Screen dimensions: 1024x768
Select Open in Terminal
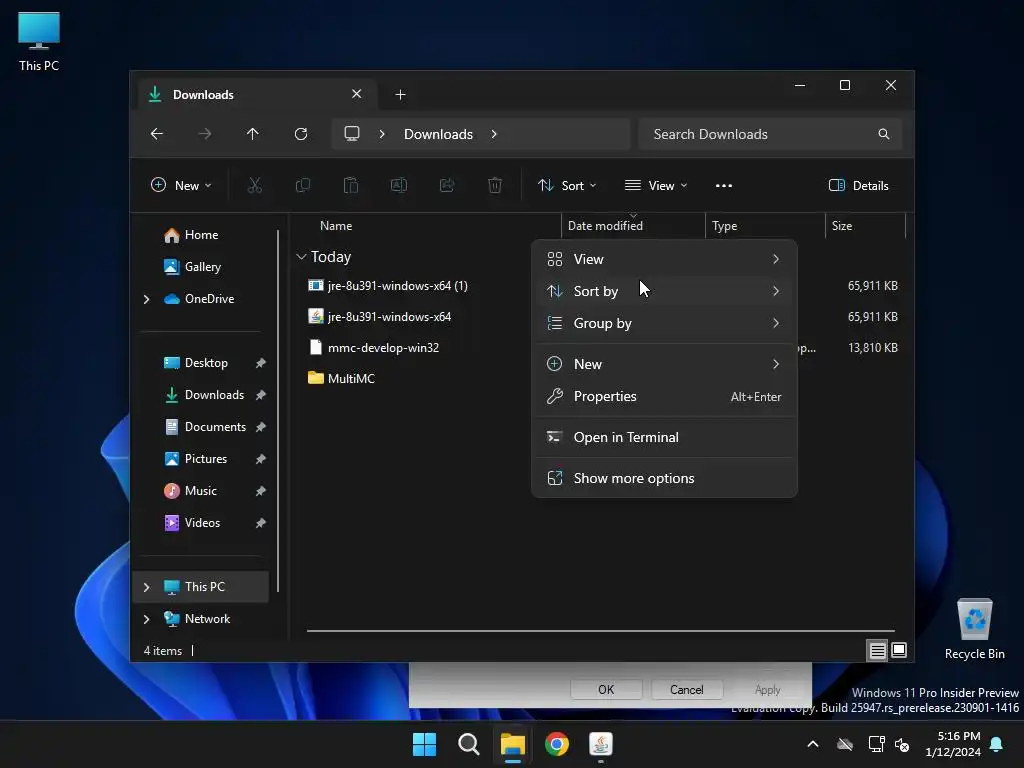(x=664, y=438)
